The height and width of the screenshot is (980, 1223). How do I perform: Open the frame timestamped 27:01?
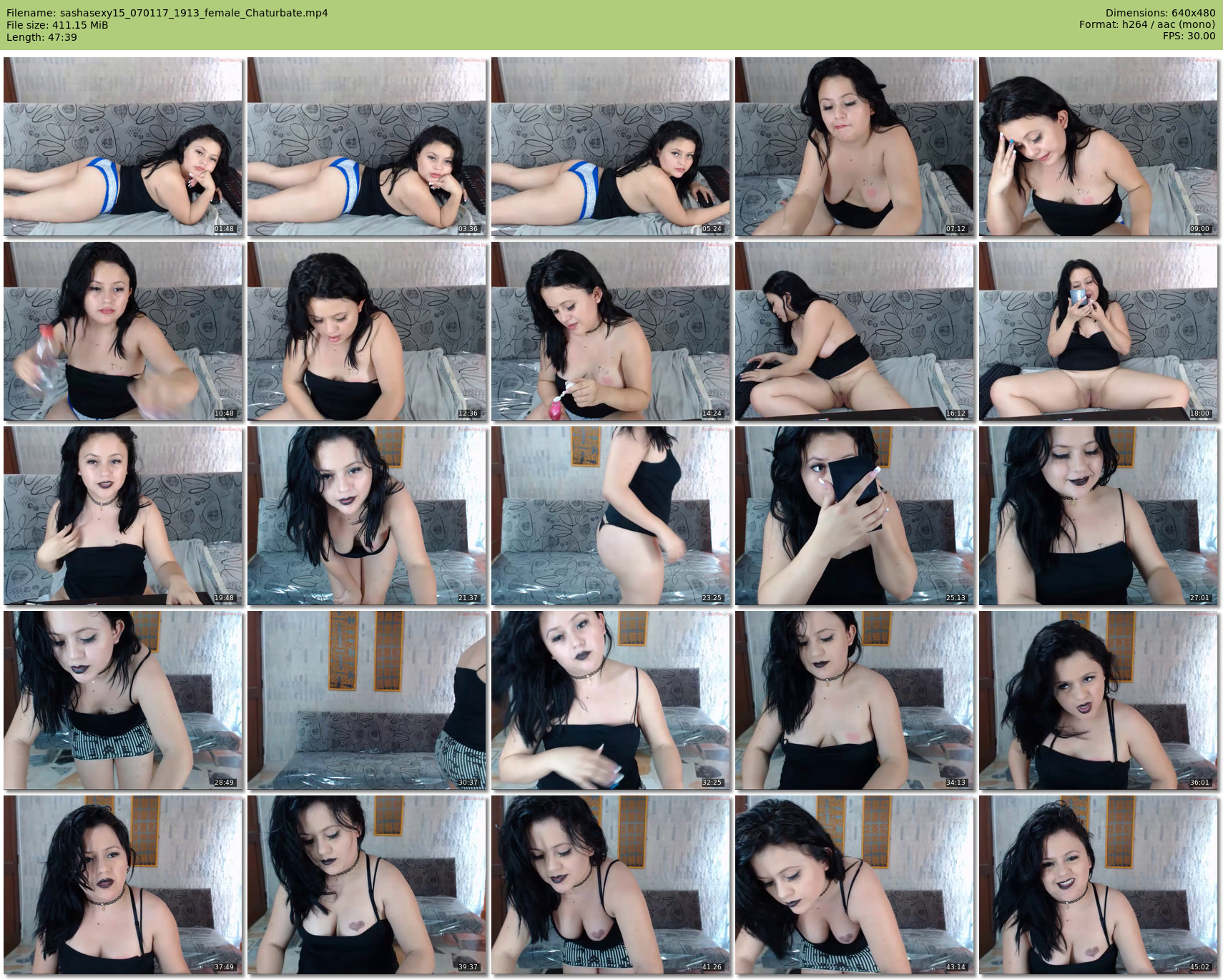1098,516
